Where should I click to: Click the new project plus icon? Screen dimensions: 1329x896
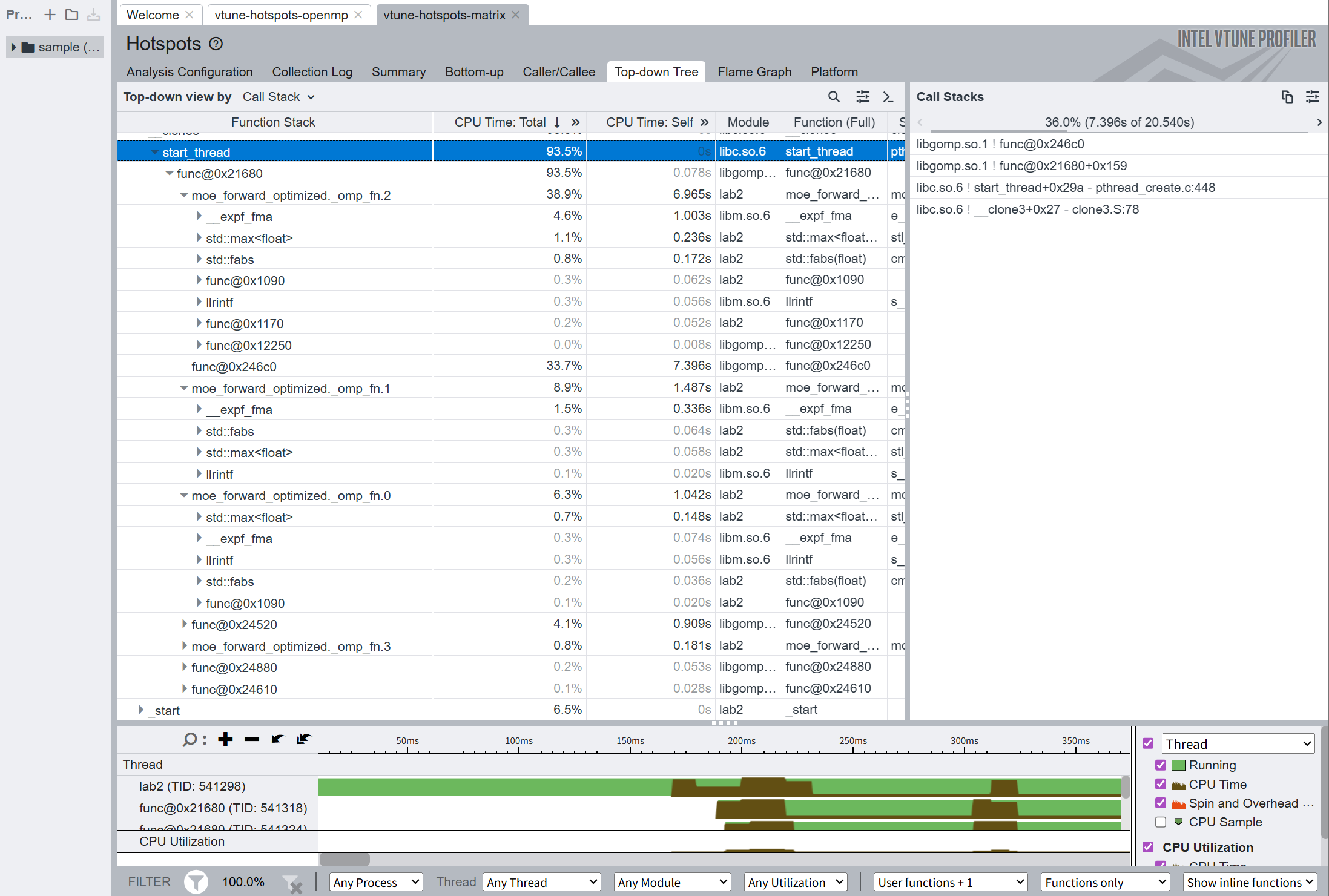click(50, 15)
